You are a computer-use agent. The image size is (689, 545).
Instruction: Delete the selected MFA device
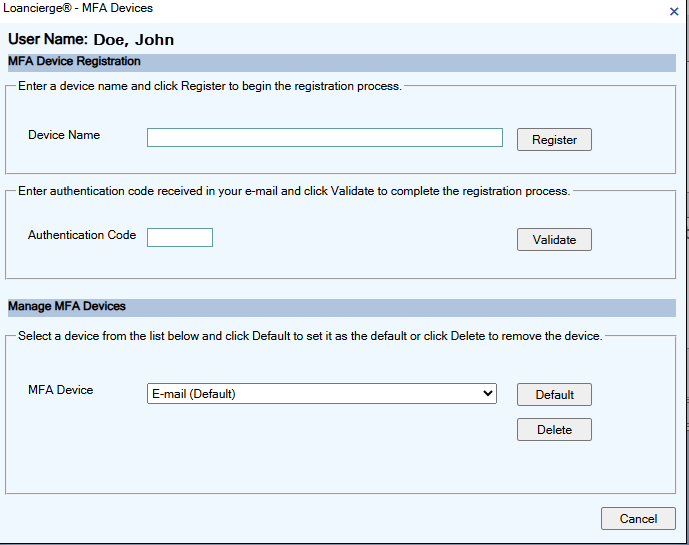point(554,430)
